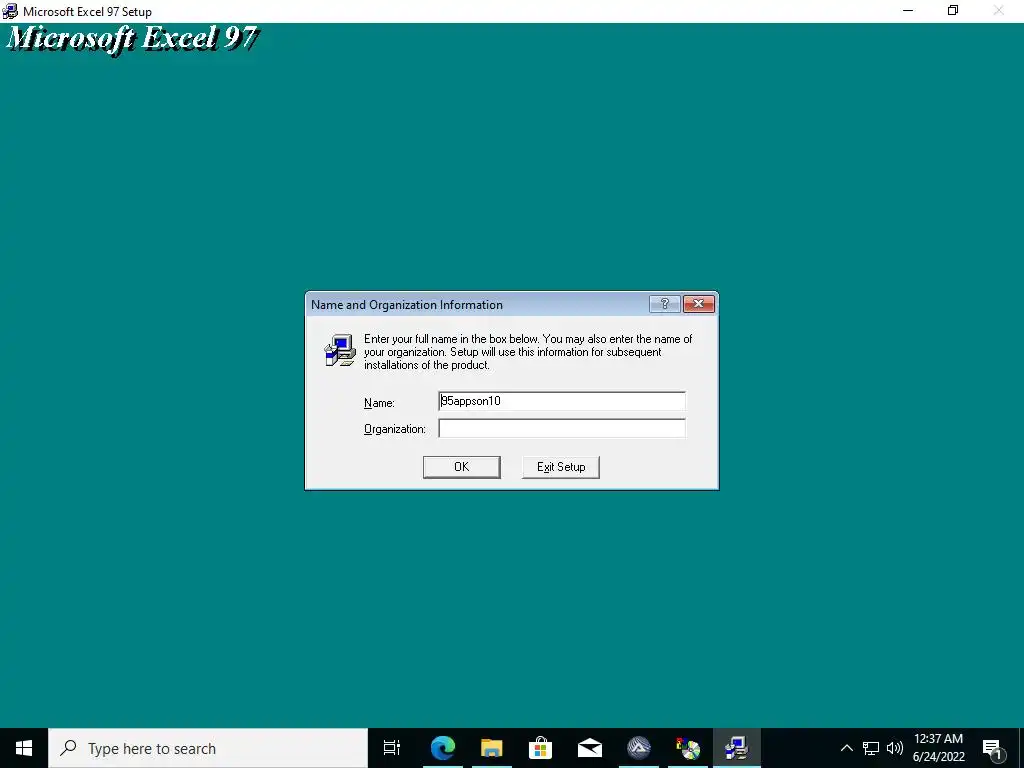Close the Name and Organization Information dialog
Screen dimensions: 1024x768
point(698,304)
